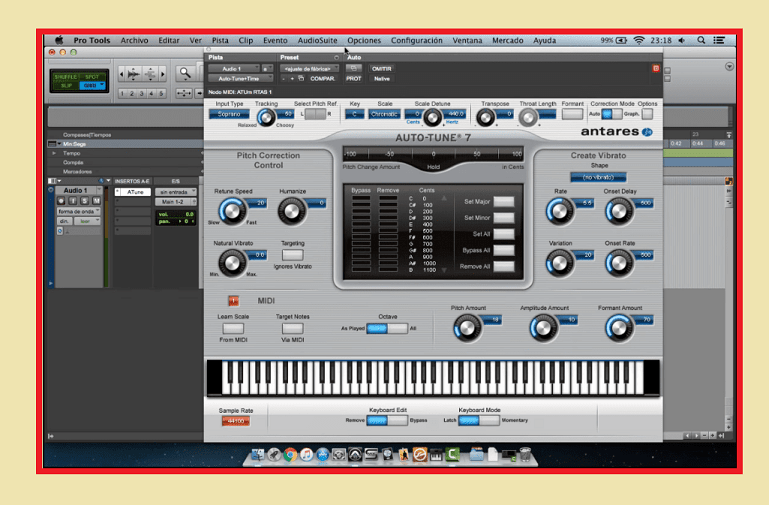Open the piano keyboard app in dock
Image resolution: width=769 pixels, height=505 pixels.
(x=436, y=455)
